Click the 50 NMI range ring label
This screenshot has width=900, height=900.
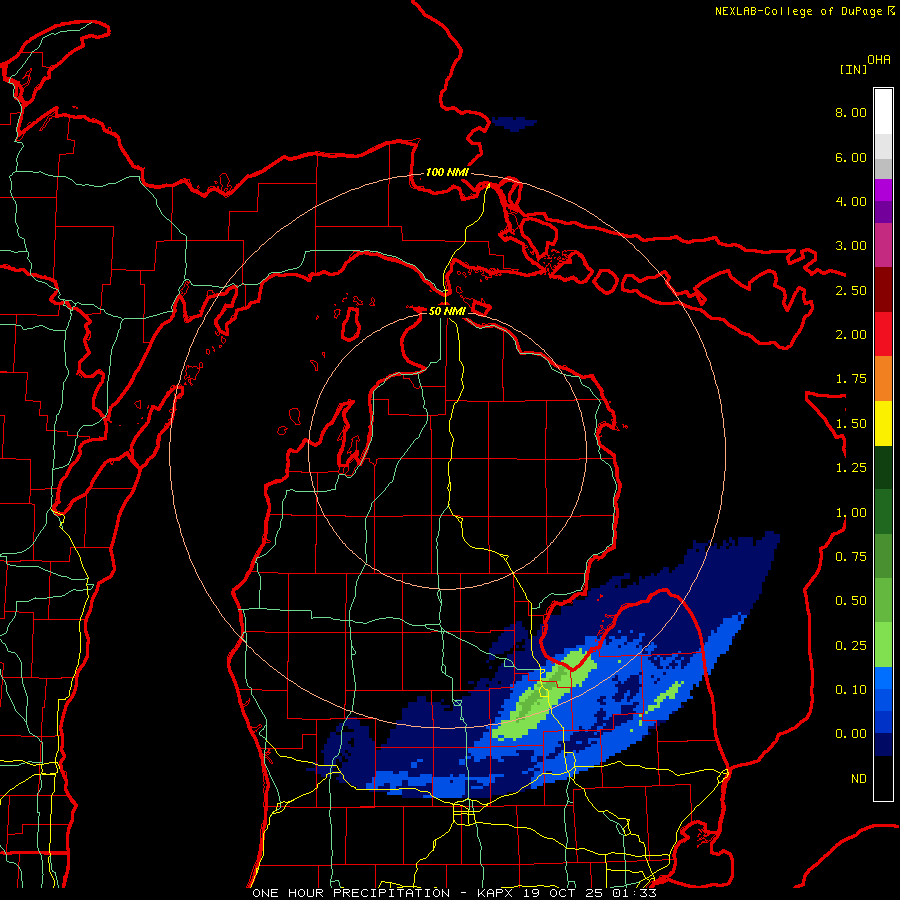click(x=447, y=311)
